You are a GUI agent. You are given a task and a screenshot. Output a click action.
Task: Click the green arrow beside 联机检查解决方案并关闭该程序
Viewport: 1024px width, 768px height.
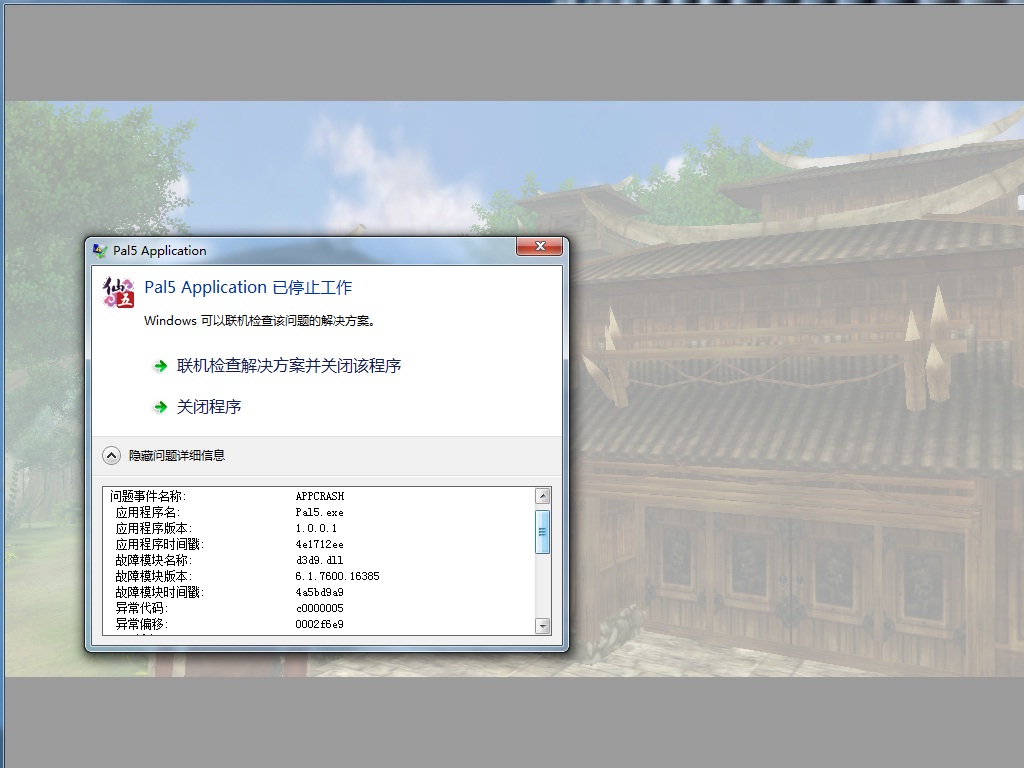point(160,367)
